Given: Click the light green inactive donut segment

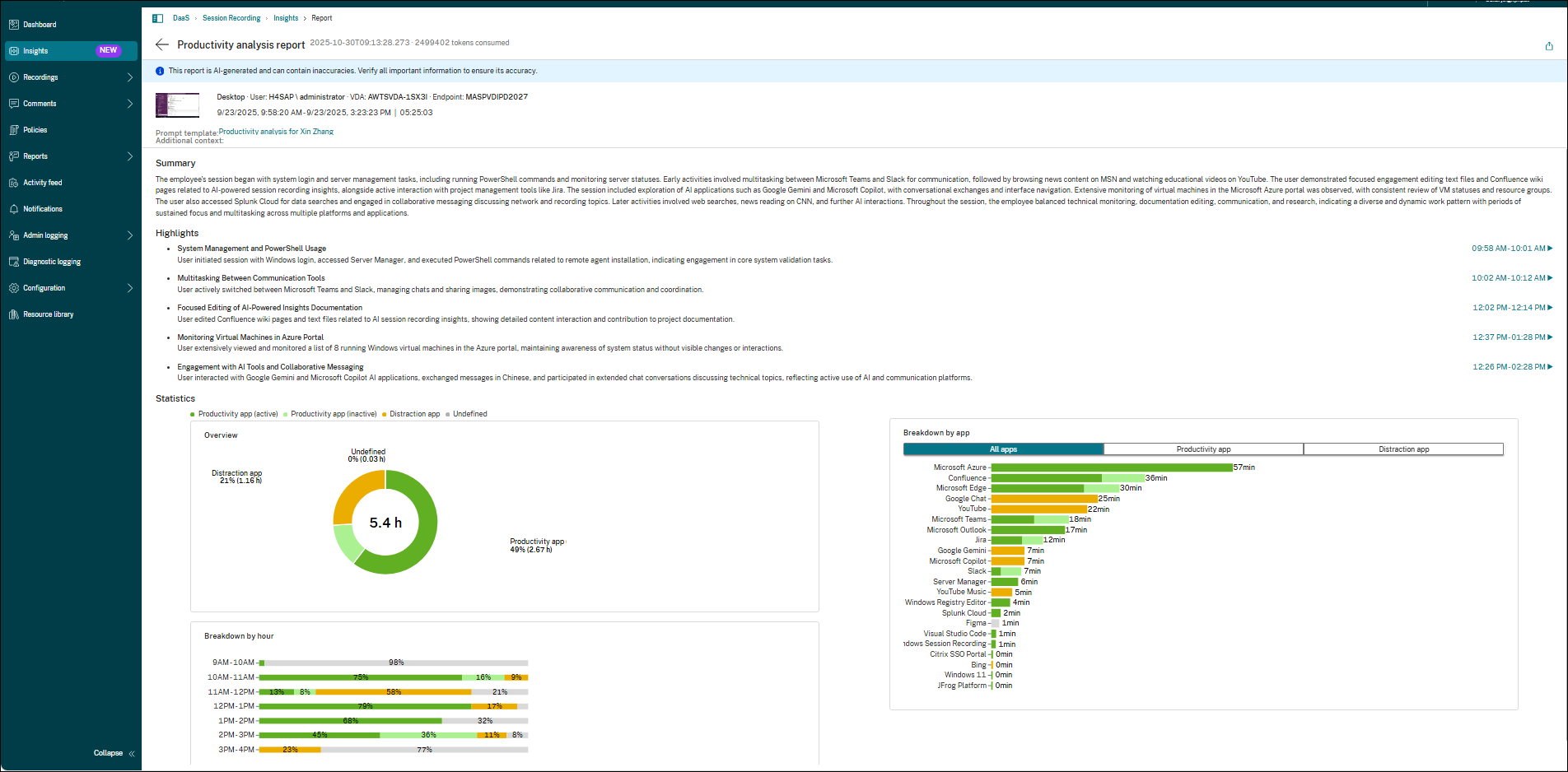Looking at the screenshot, I should [x=348, y=542].
